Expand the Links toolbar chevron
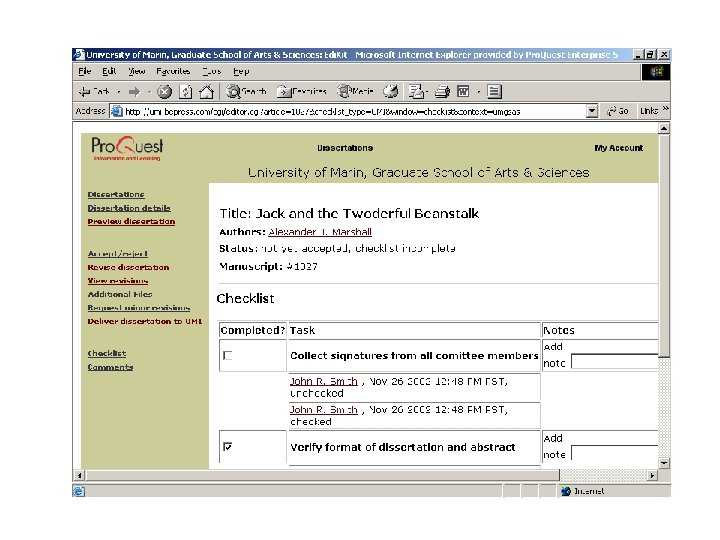The image size is (720, 540). 665,109
